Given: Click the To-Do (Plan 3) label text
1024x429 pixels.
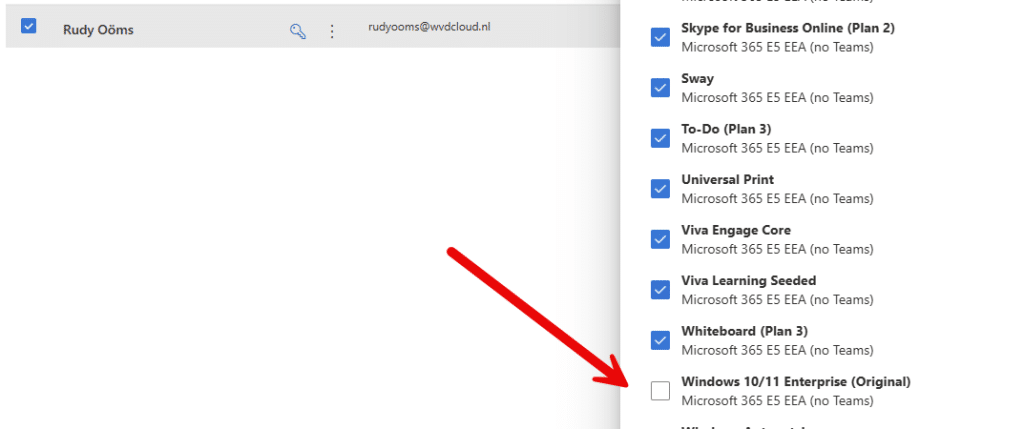Looking at the screenshot, I should coord(725,129).
